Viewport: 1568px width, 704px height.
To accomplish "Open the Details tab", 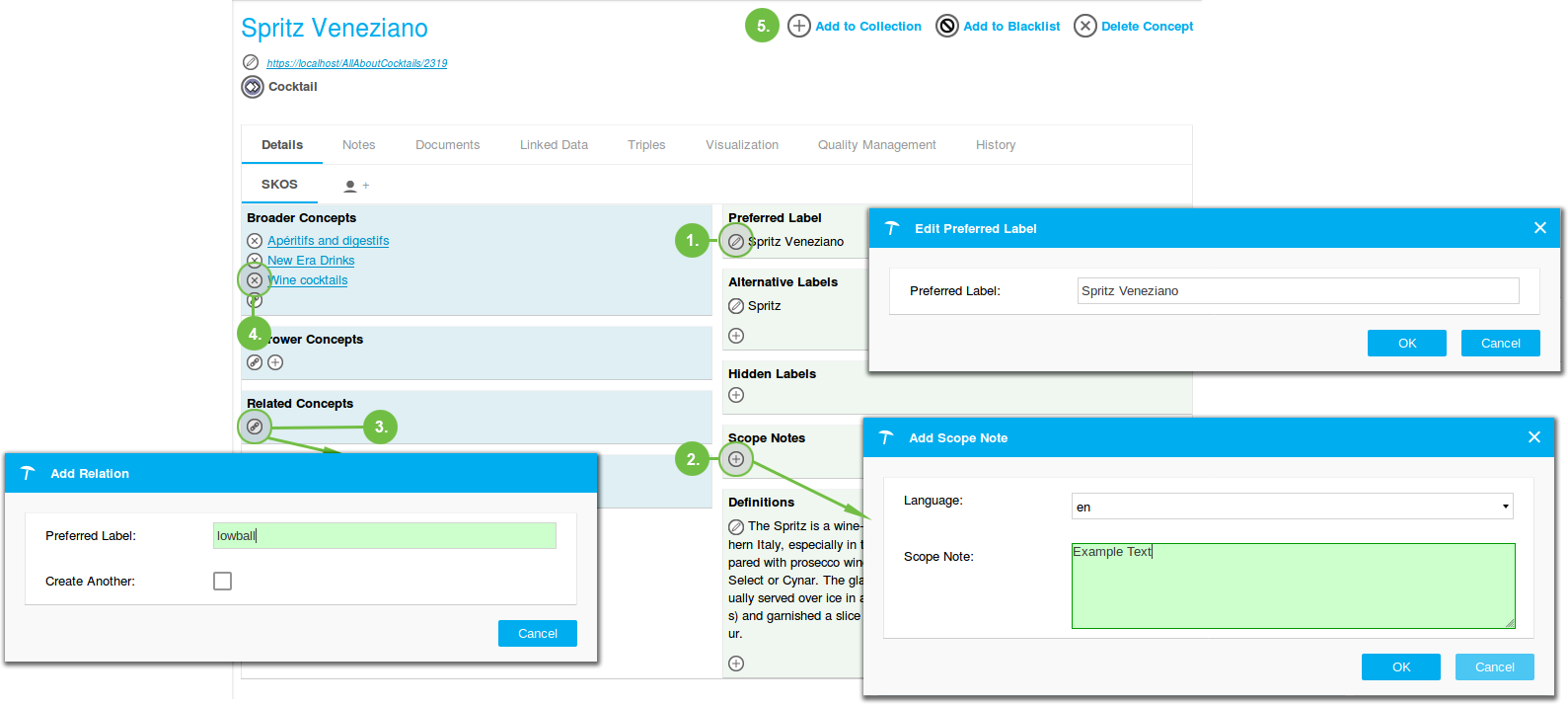I will pos(282,145).
